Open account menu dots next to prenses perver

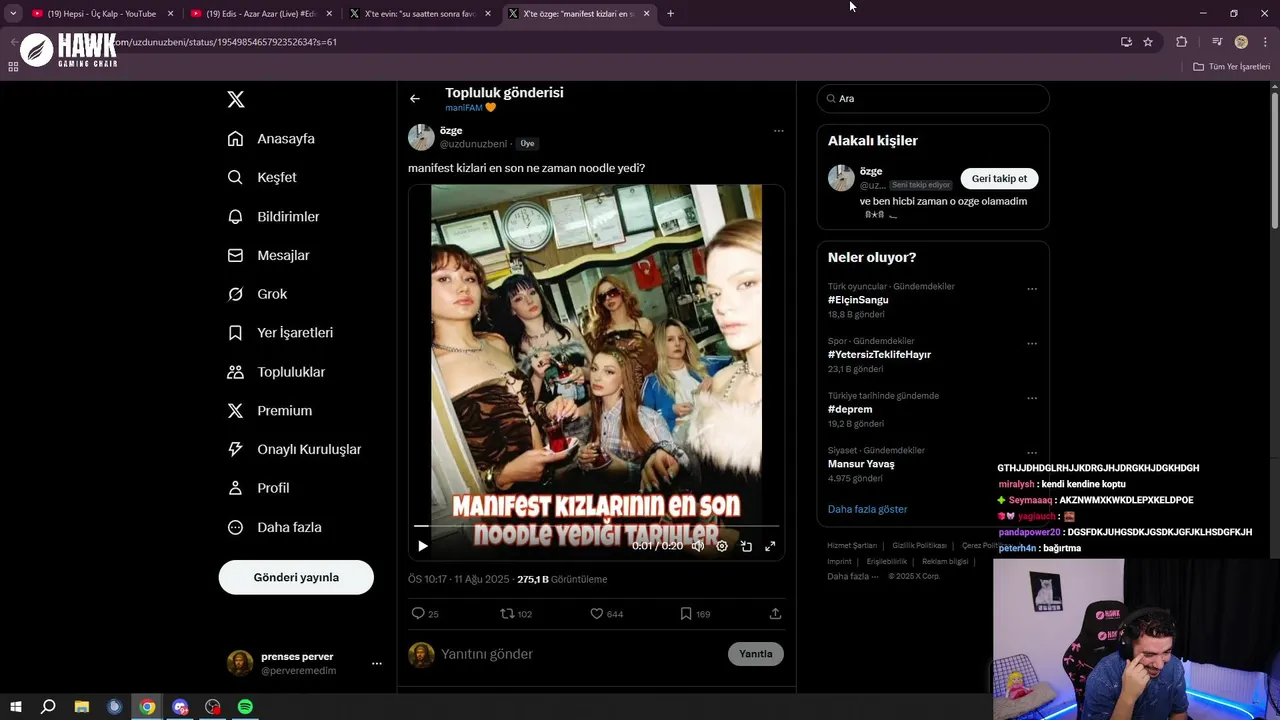[377, 663]
